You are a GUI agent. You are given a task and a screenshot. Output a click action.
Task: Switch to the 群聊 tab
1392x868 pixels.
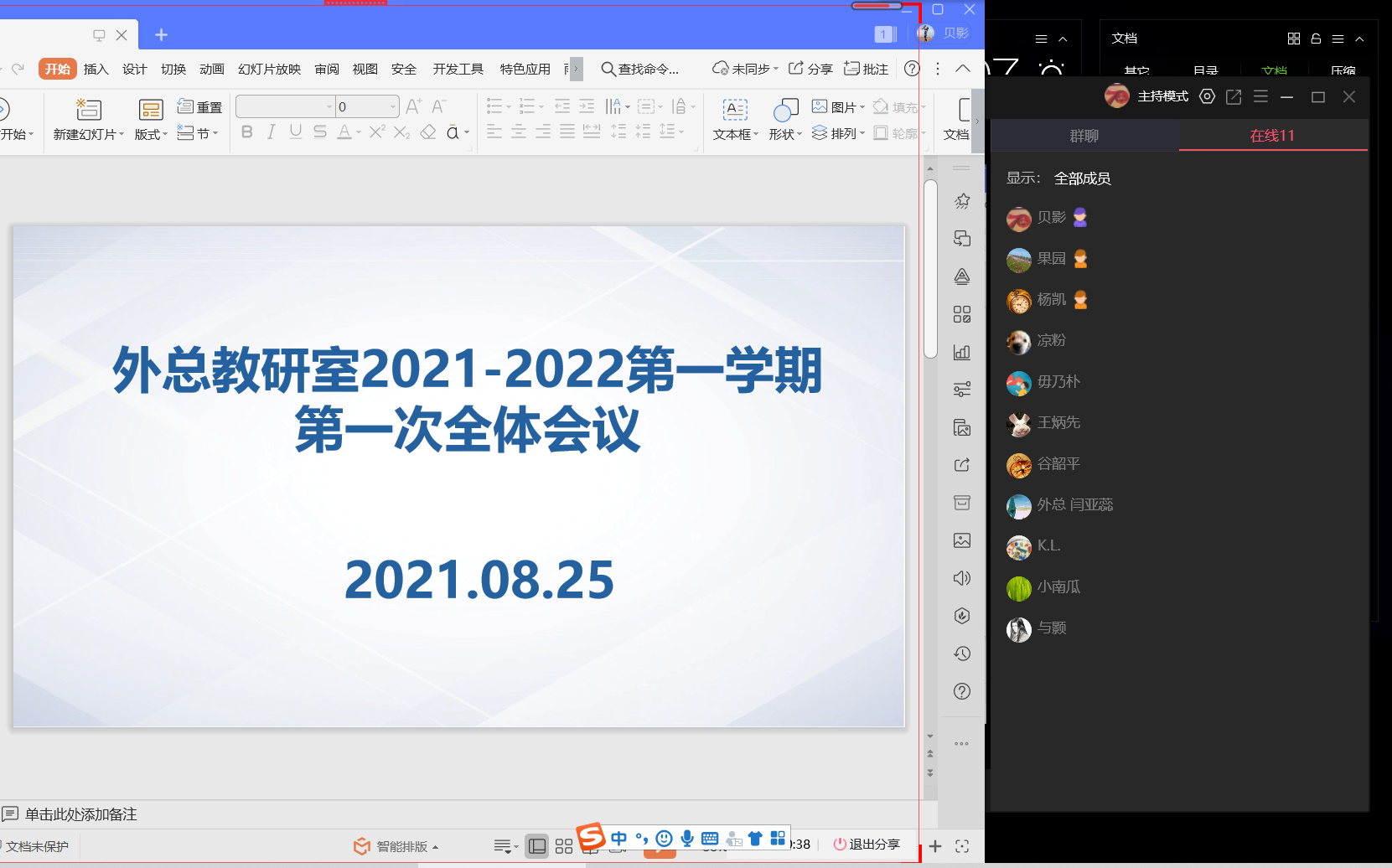coord(1084,136)
